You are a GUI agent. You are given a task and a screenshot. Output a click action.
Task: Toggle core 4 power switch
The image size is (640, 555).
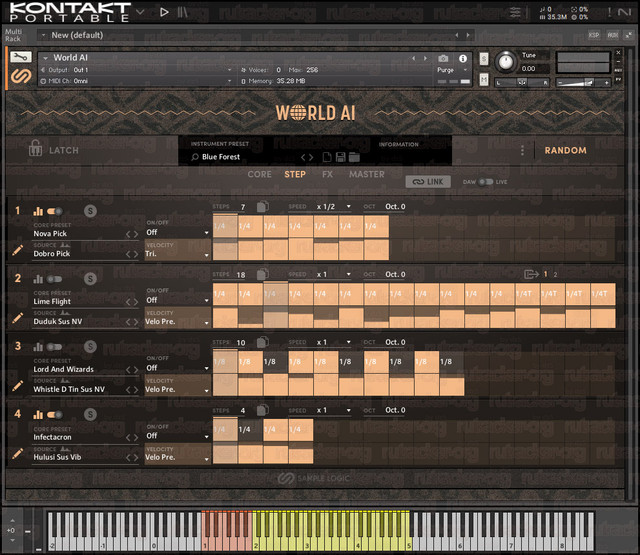[x=54, y=415]
